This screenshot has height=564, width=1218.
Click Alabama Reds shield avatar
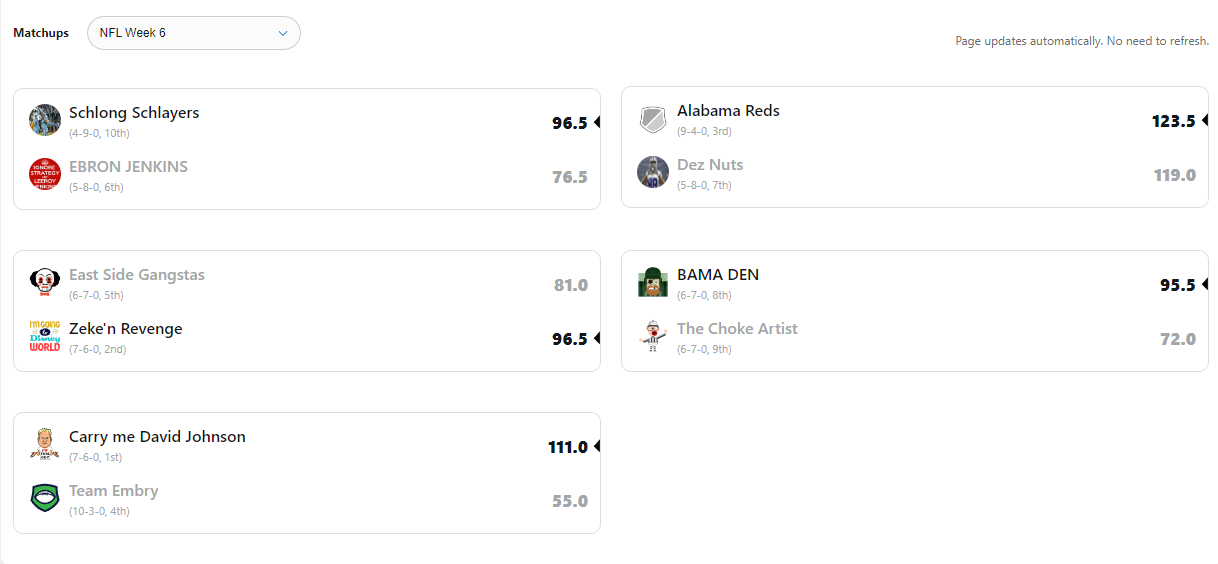(653, 120)
